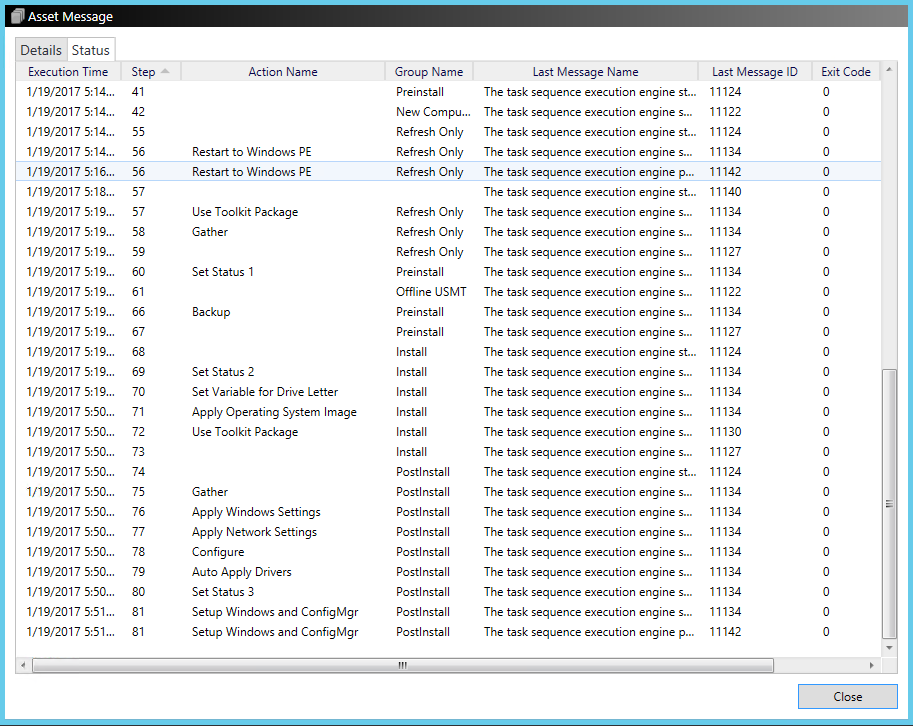The image size is (913, 726).
Task: Switch to the Details tab
Action: [41, 50]
